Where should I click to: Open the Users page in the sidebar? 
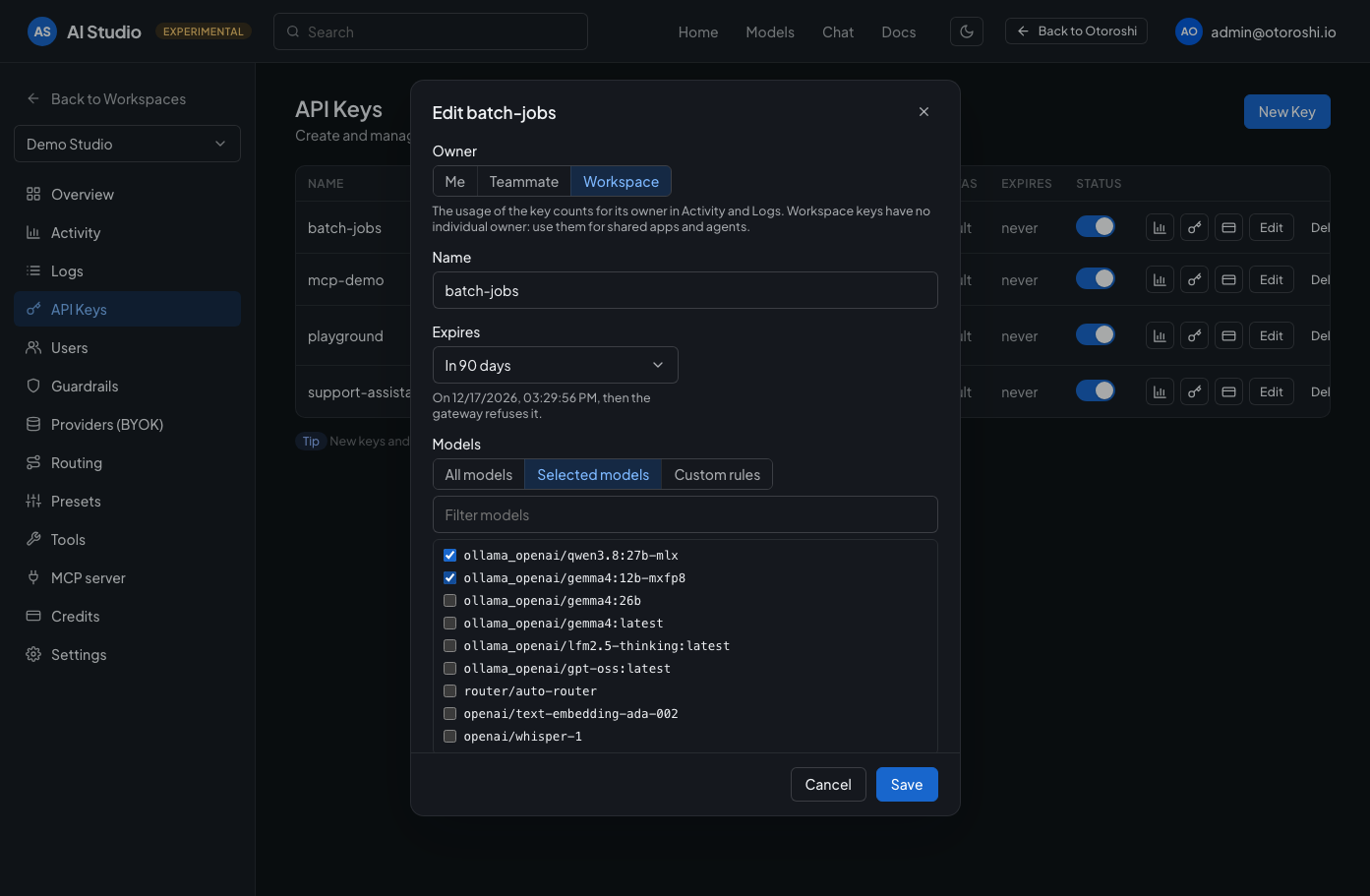pyautogui.click(x=127, y=348)
